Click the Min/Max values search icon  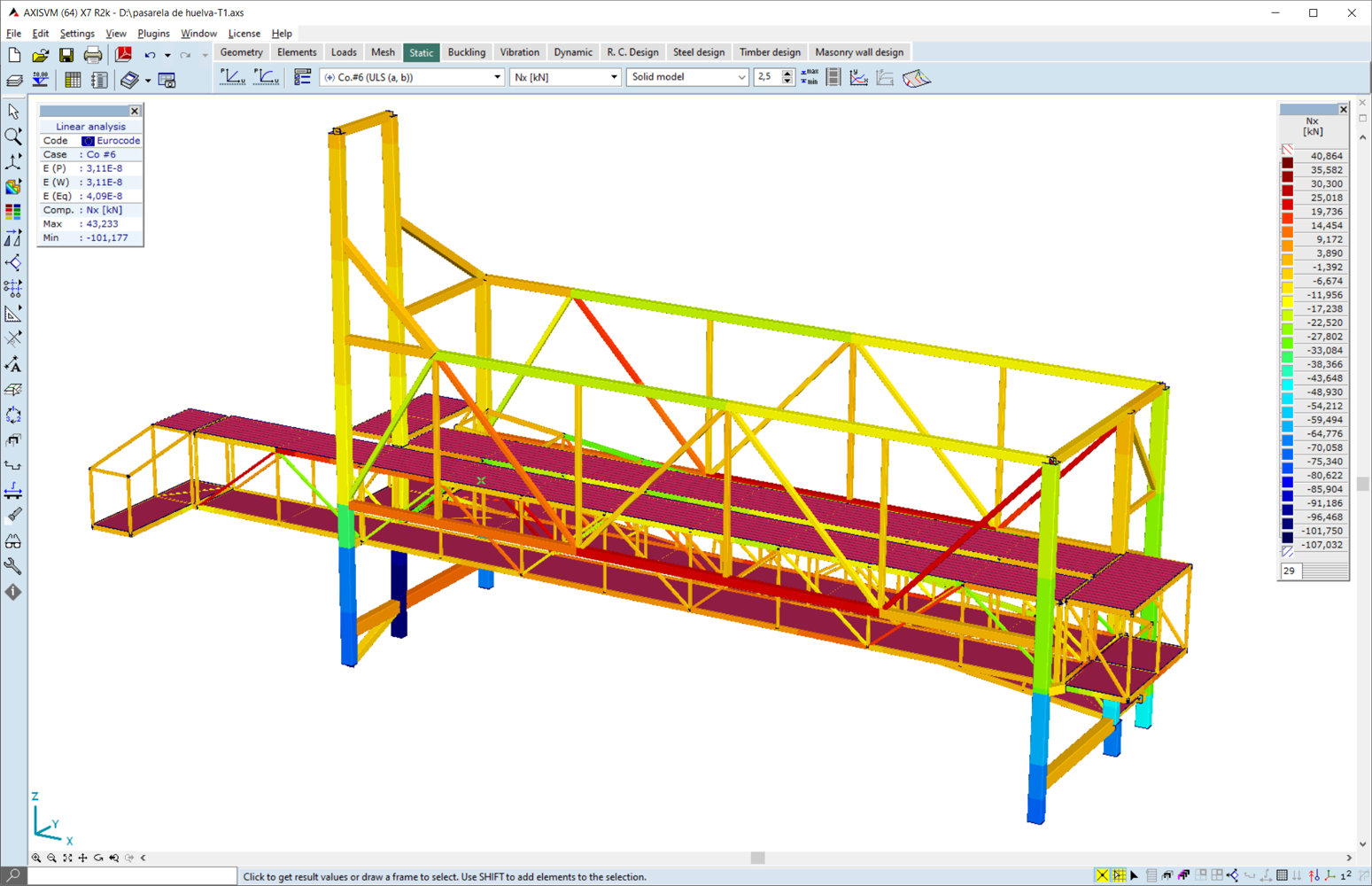(809, 77)
